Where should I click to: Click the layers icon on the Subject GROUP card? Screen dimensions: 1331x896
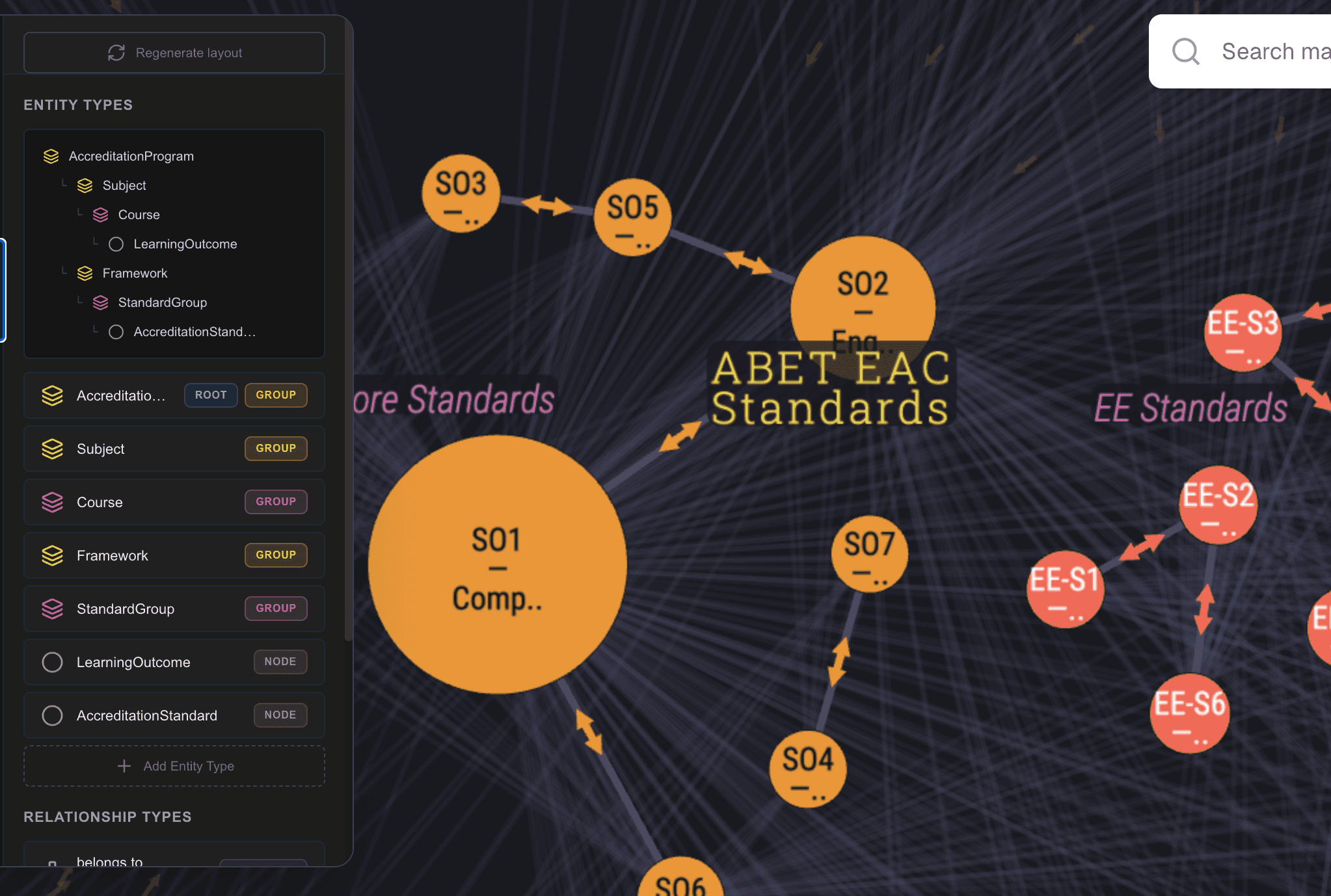[52, 449]
